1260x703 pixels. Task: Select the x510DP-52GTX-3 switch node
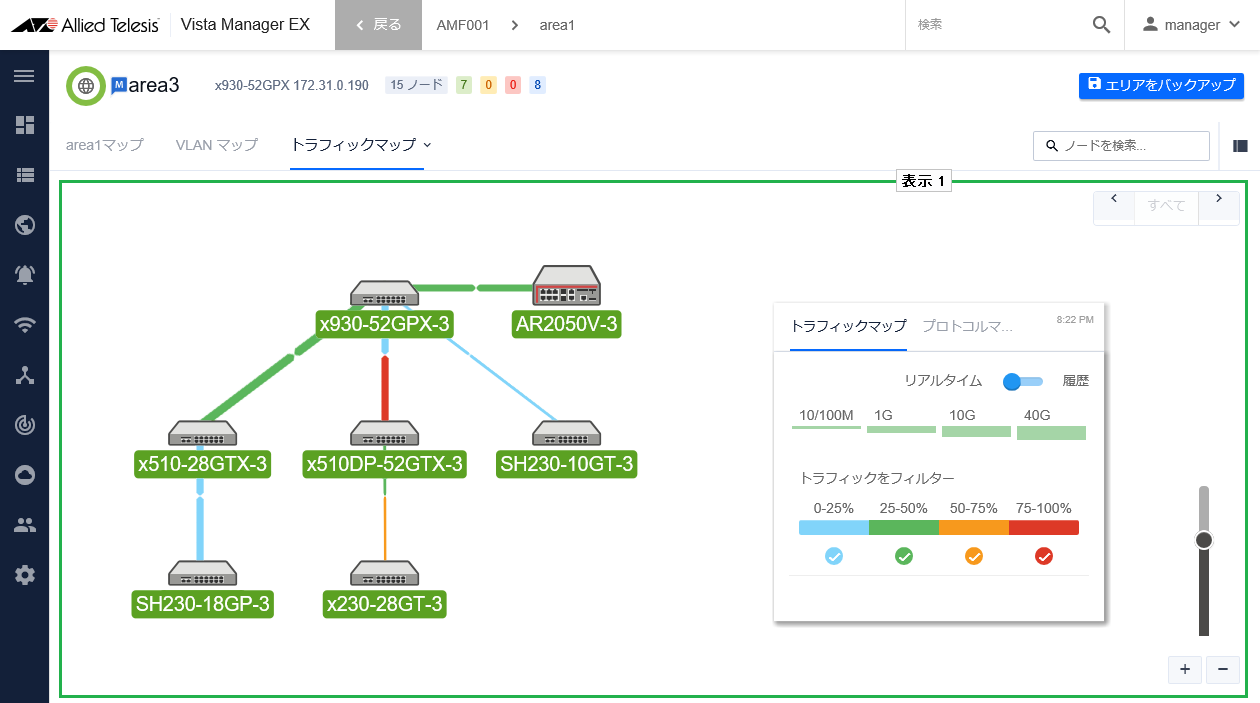click(385, 433)
